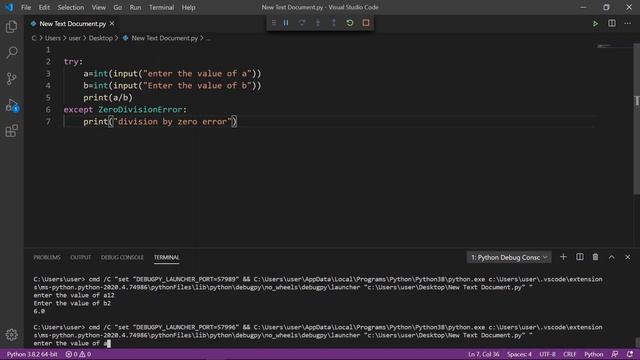Change encoding via UTF-8 status entry
Screen dimensions: 640x360
pyautogui.click(x=547, y=354)
